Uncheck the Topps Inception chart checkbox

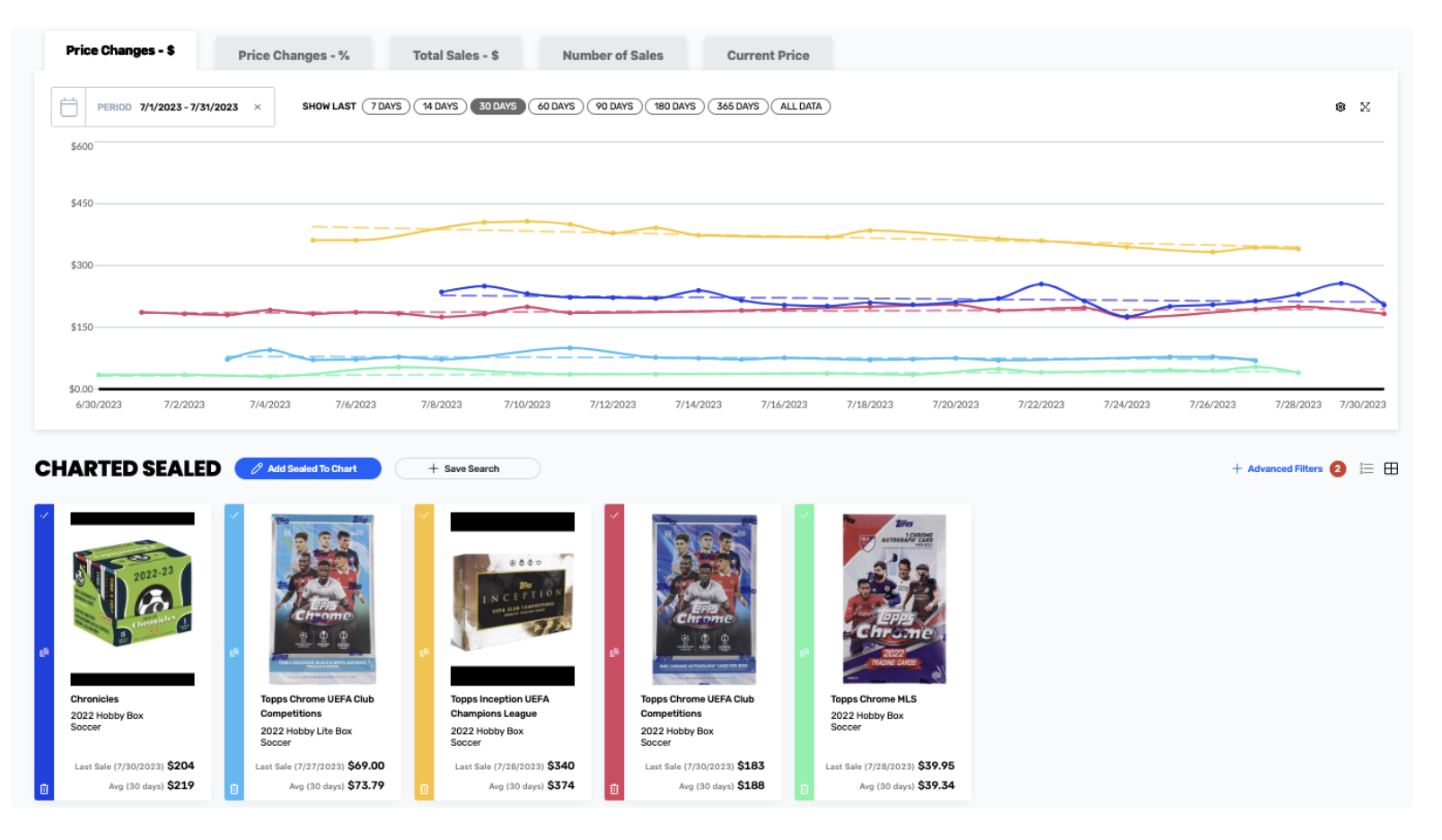(x=425, y=515)
